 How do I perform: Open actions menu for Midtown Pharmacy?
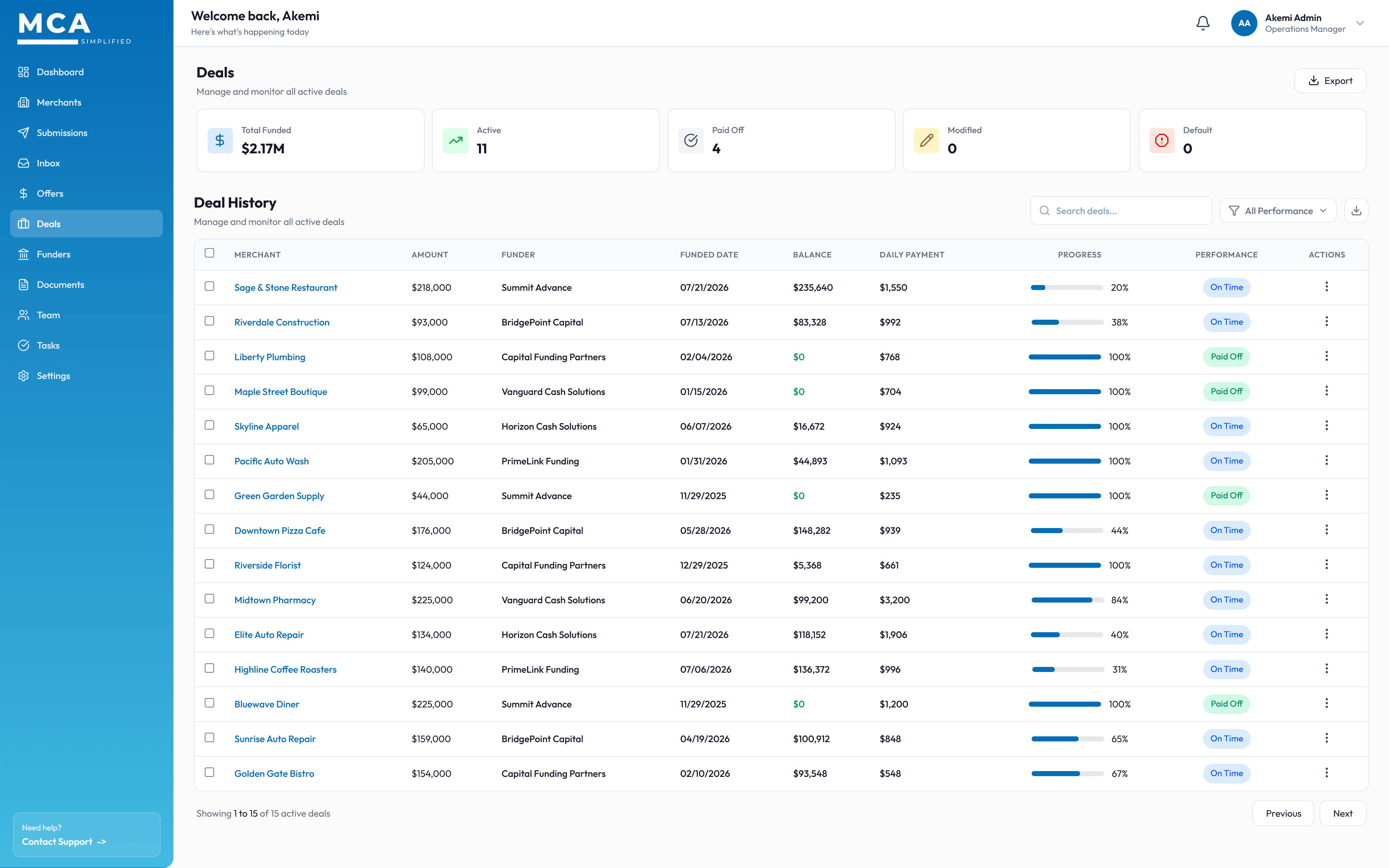(1326, 599)
